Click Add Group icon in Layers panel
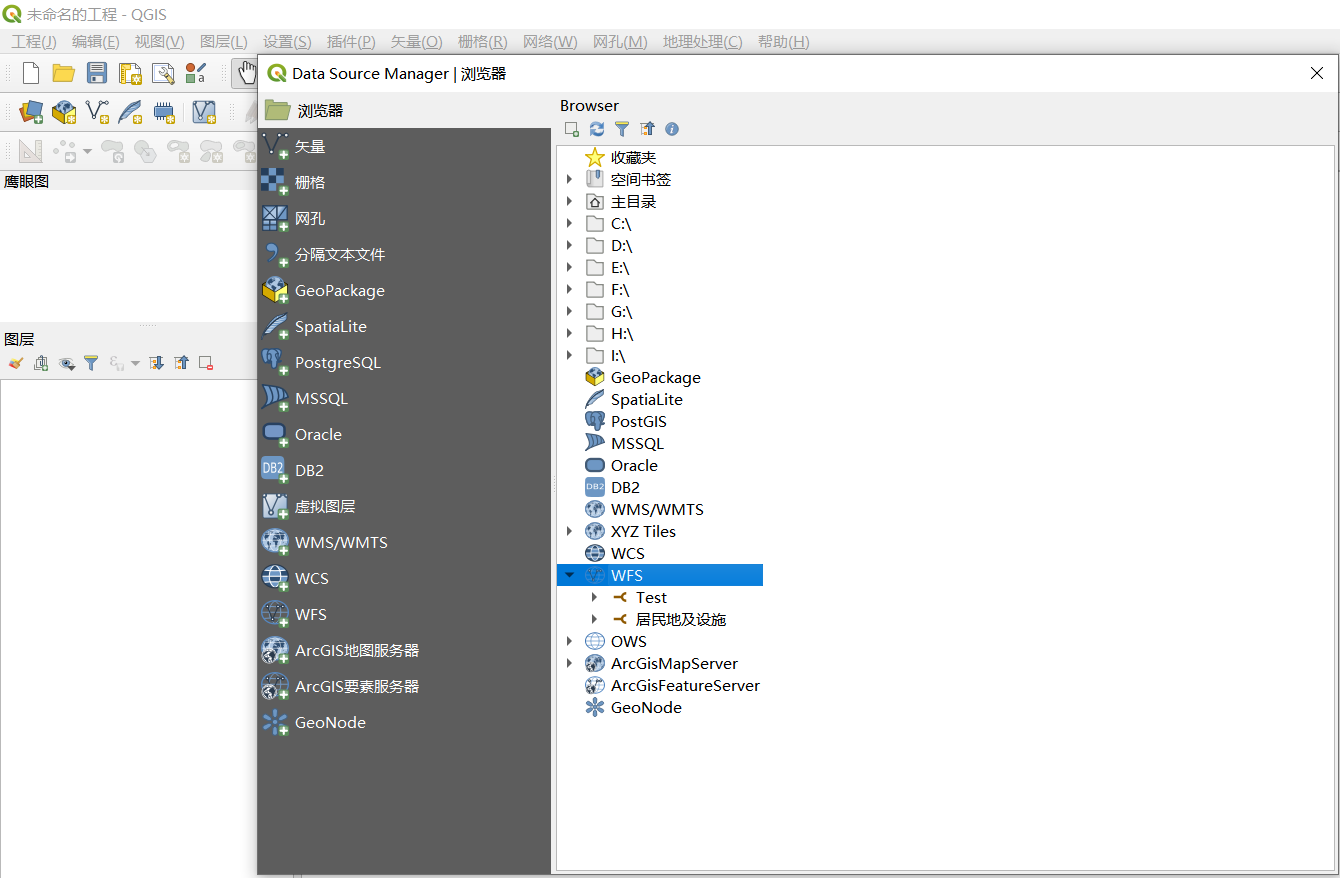Screen dimensions: 1340x878 point(41,363)
